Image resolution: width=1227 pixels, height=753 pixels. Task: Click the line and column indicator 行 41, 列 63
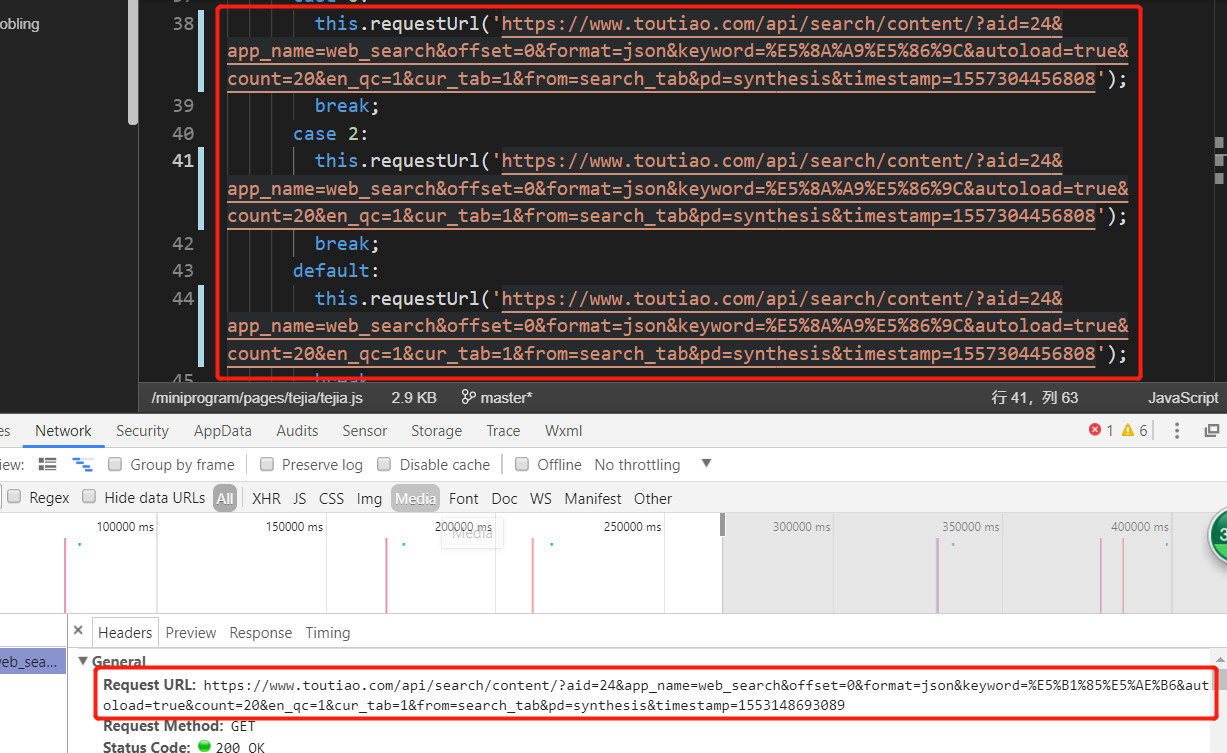tap(1034, 397)
